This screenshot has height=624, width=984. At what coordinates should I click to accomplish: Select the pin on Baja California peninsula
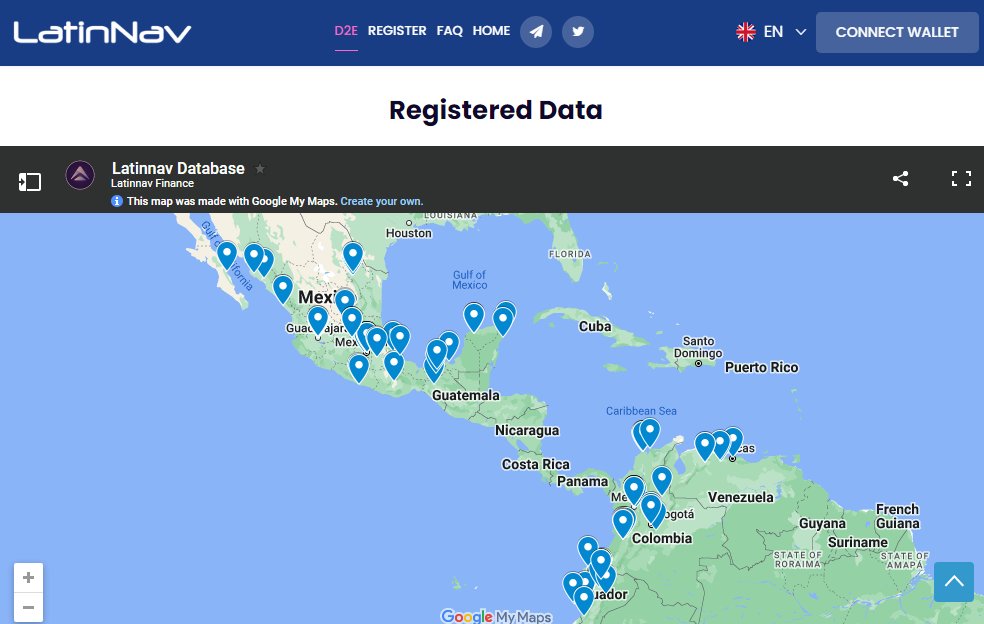coord(227,256)
